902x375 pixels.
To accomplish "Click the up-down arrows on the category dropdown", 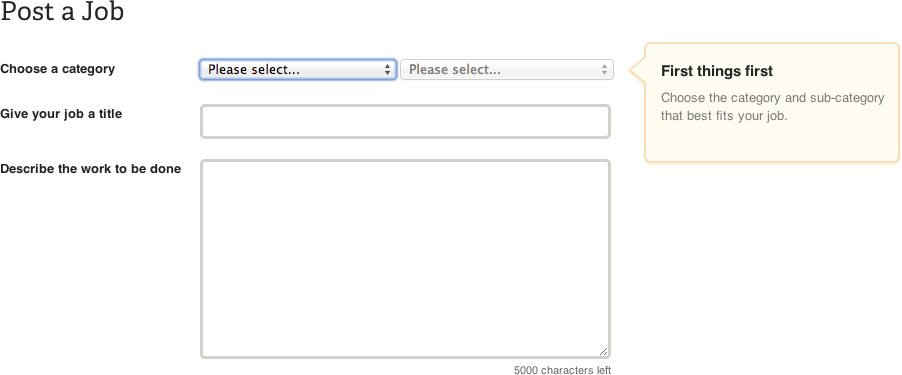I will (388, 70).
